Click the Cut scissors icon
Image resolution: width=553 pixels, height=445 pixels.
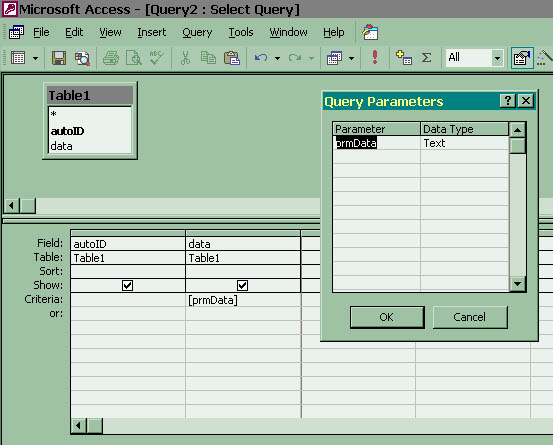point(185,58)
